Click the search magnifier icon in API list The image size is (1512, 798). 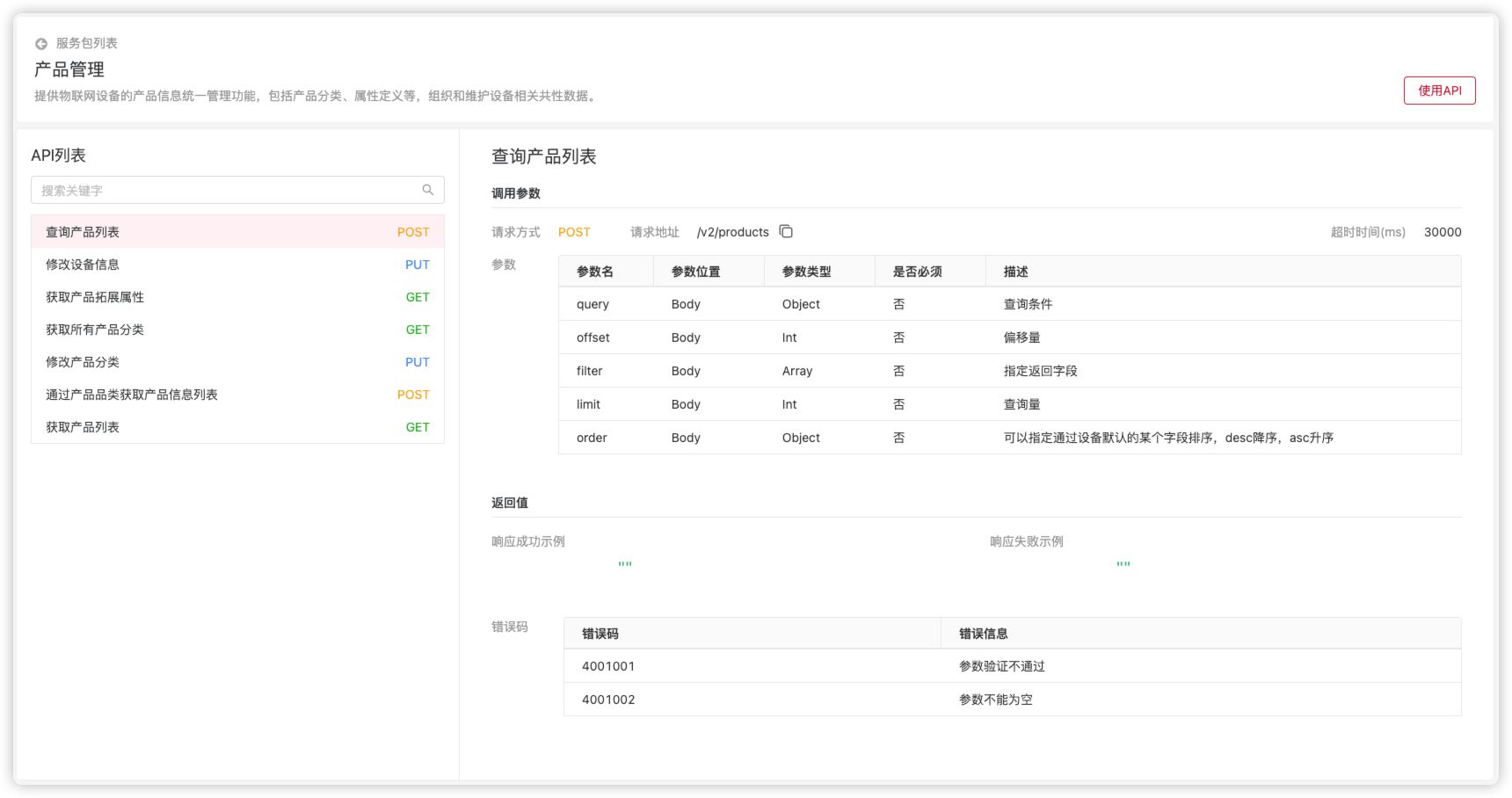(428, 189)
